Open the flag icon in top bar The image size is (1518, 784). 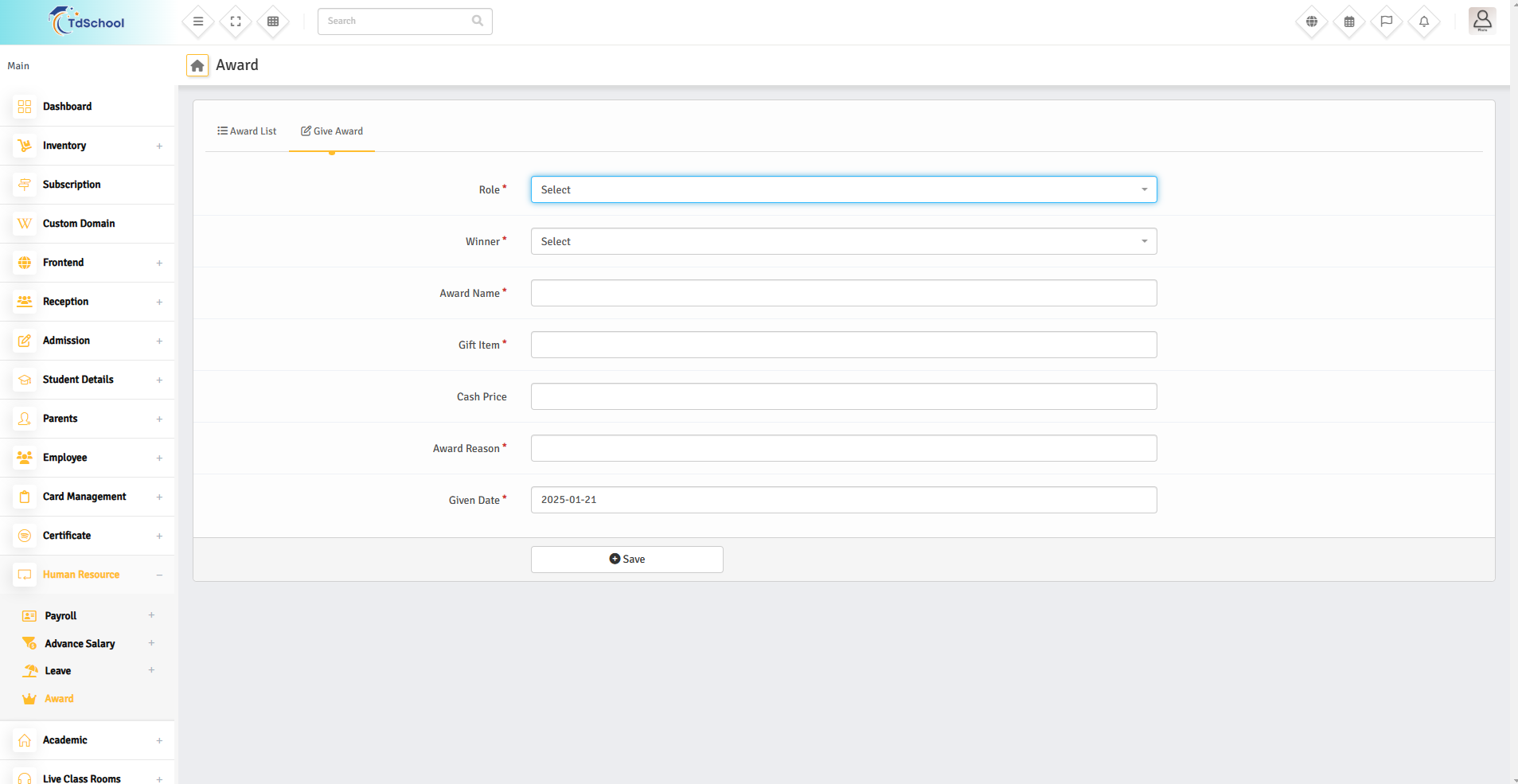pos(1387,21)
